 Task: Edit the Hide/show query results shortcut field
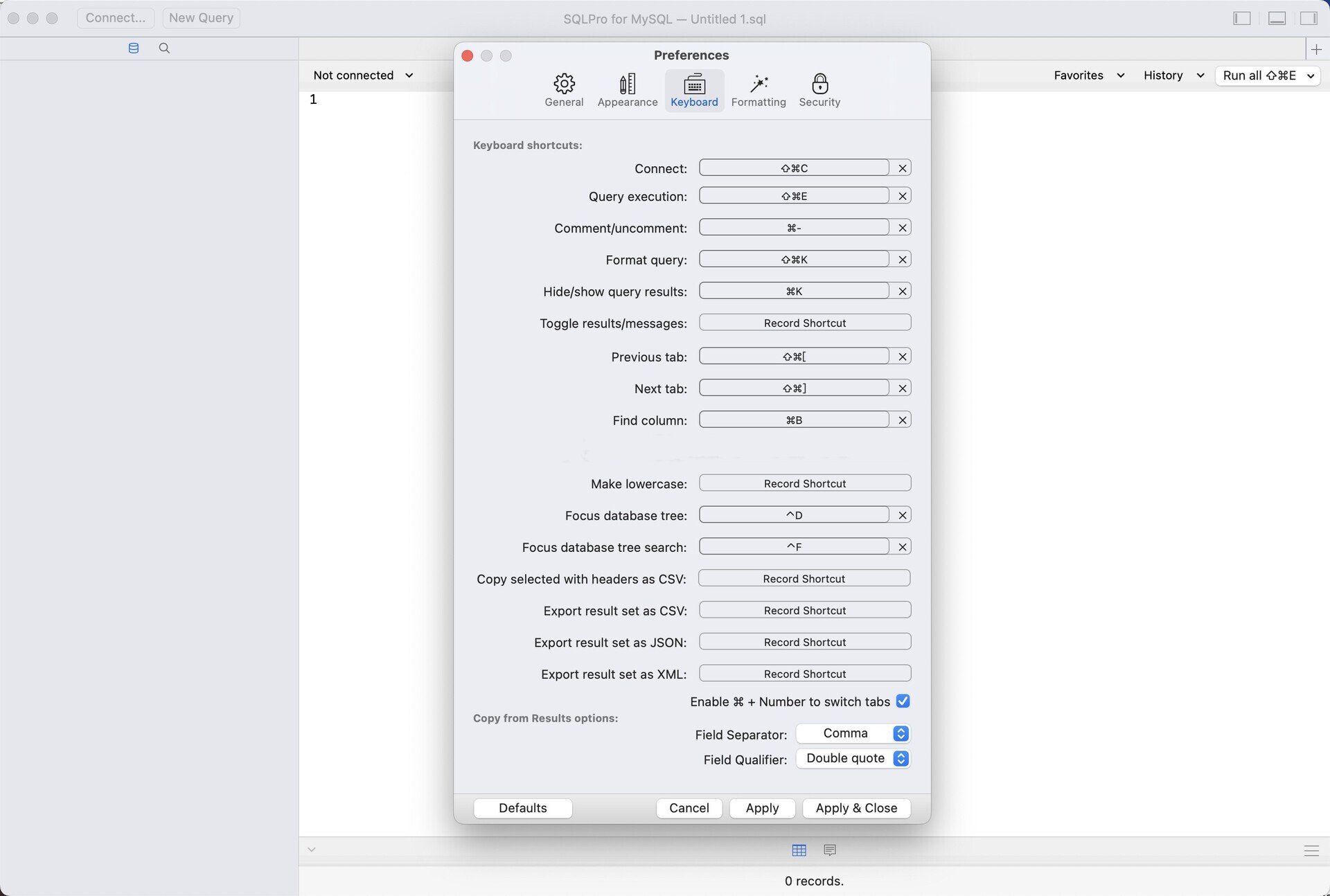(x=794, y=292)
